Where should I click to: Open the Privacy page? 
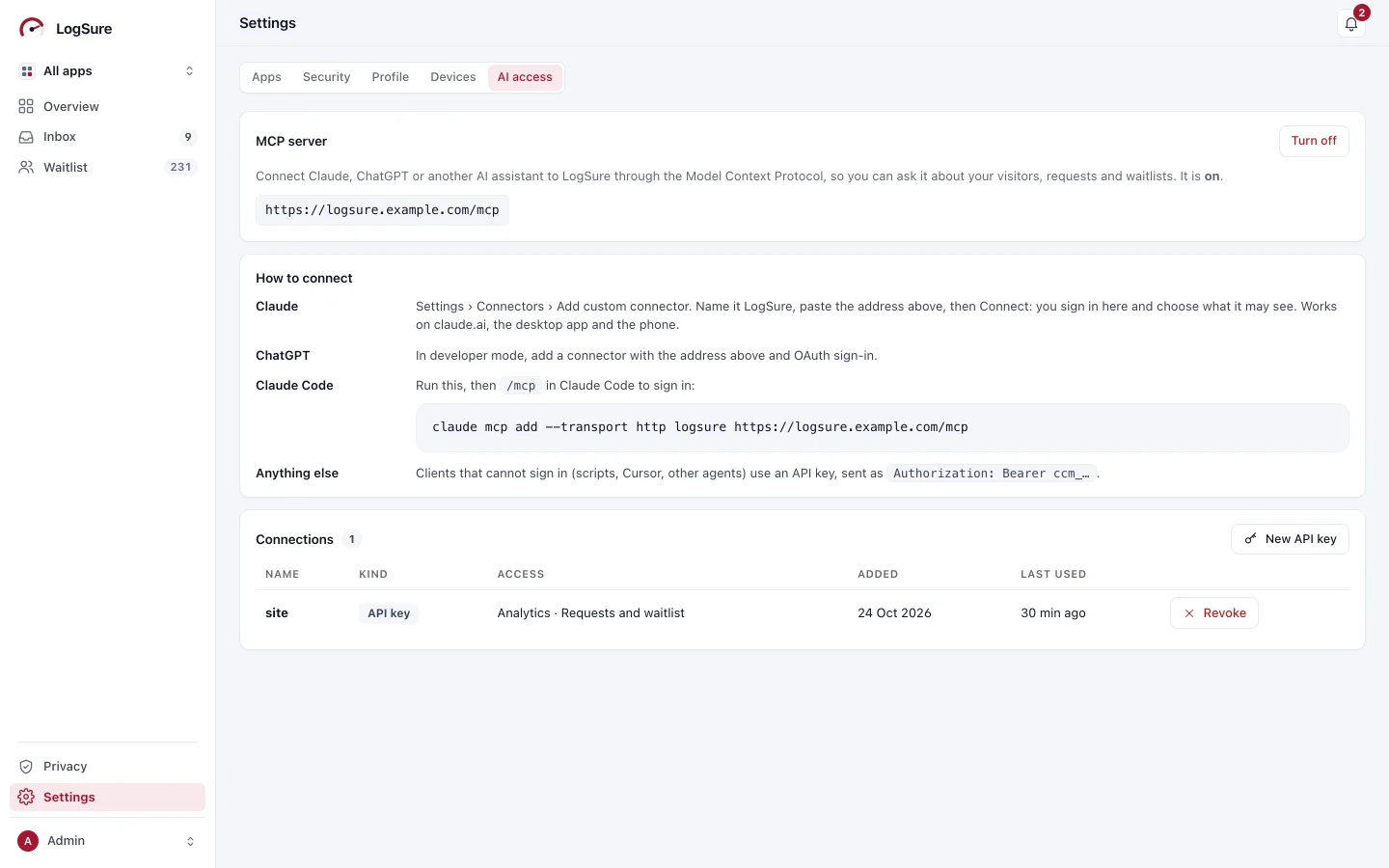click(107, 767)
